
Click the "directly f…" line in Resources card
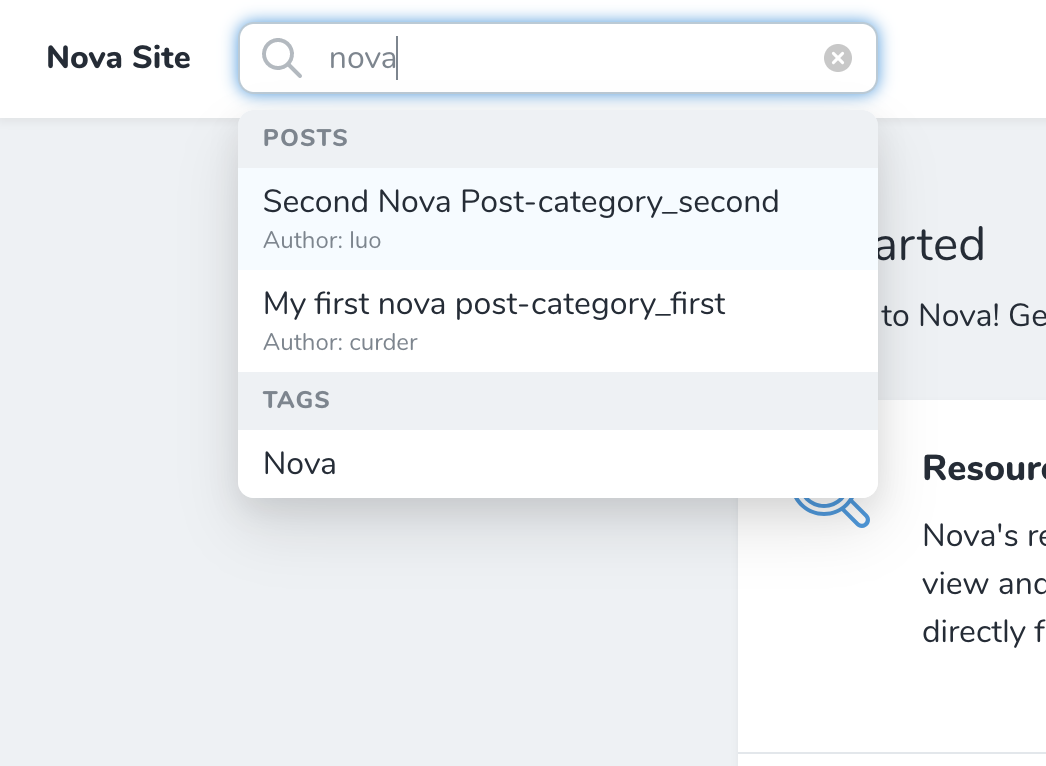pos(984,632)
